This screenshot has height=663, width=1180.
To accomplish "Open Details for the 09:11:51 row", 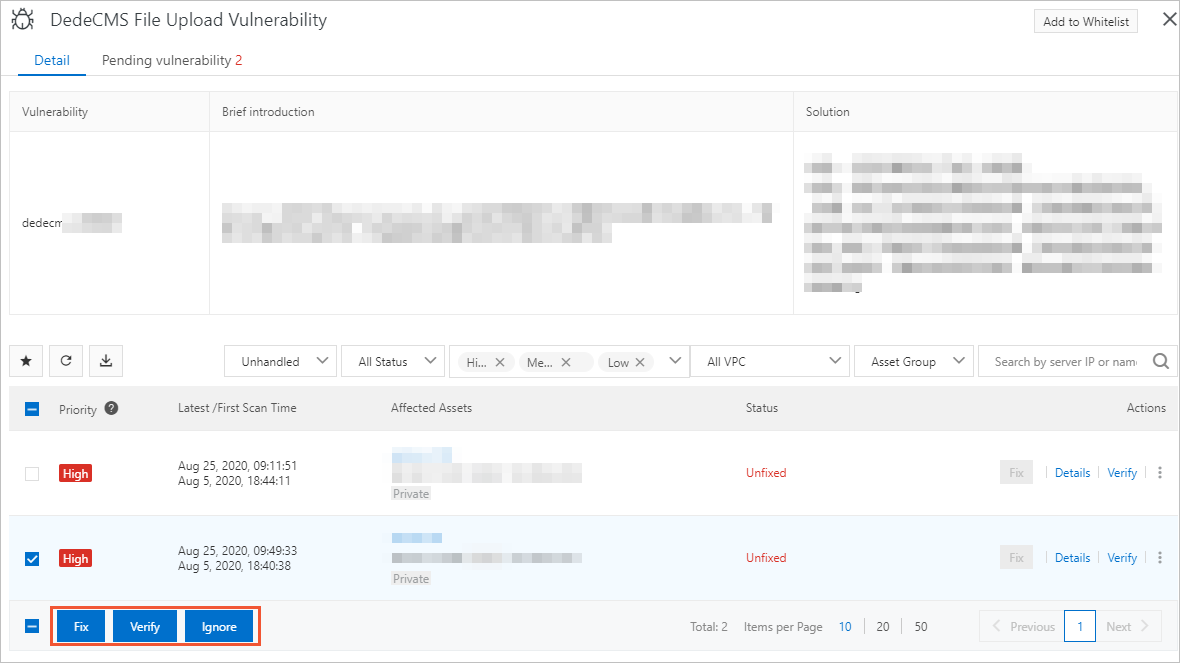I will (1072, 473).
